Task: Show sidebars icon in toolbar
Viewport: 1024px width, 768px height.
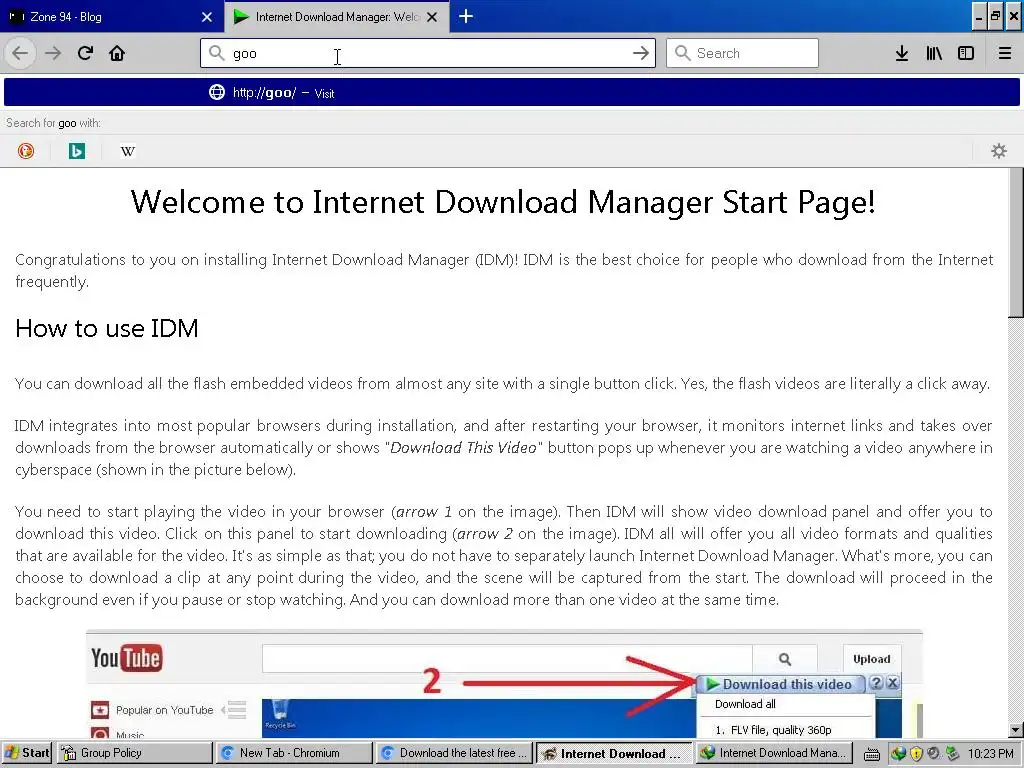Action: point(966,53)
